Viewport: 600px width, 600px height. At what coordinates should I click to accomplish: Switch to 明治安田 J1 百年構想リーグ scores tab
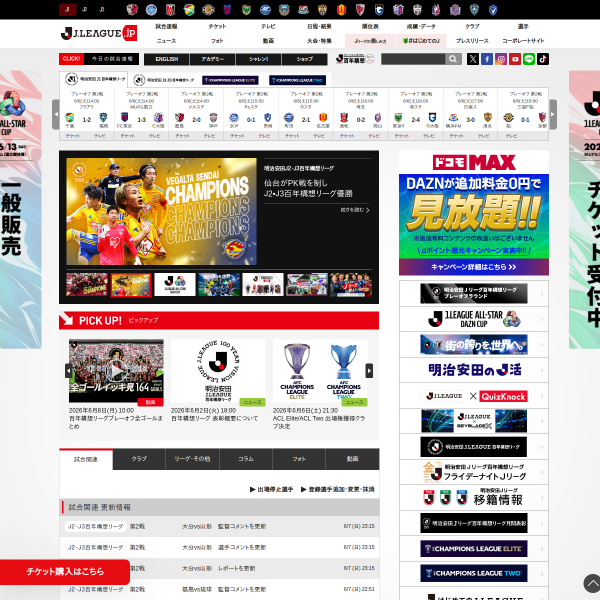(x=94, y=79)
